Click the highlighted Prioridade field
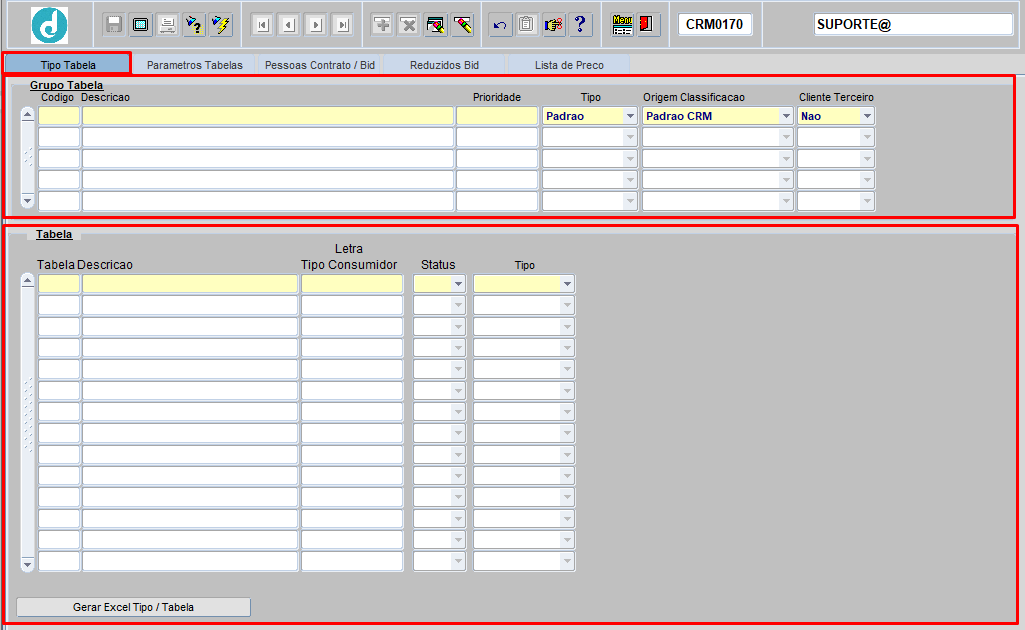 tap(497, 116)
